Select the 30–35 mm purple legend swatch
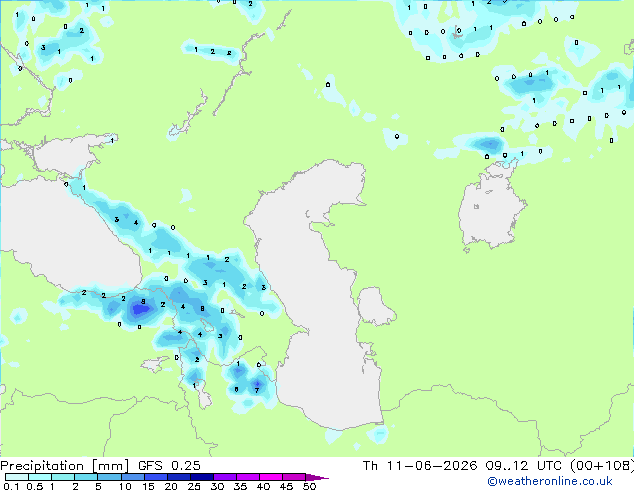This screenshot has height=490, width=634. pyautogui.click(x=224, y=477)
